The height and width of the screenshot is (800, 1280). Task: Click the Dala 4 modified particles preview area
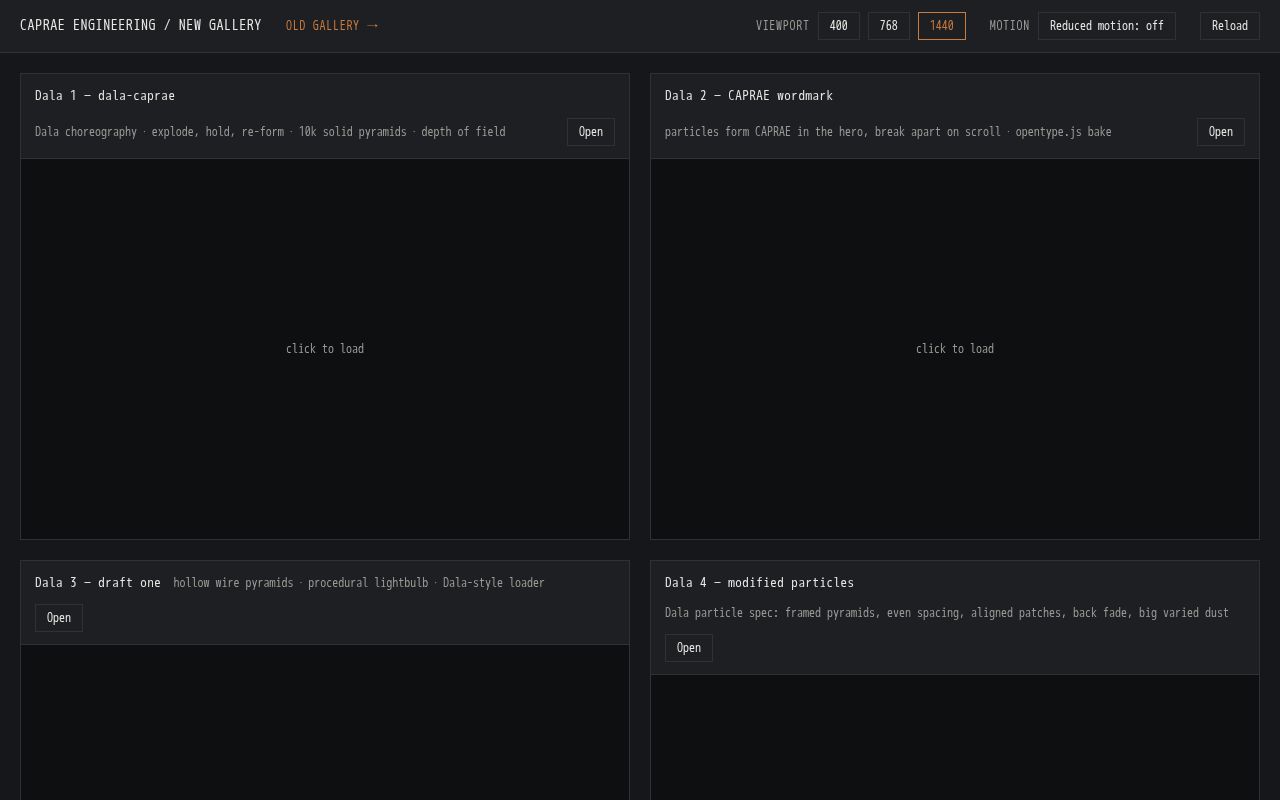[x=955, y=737]
